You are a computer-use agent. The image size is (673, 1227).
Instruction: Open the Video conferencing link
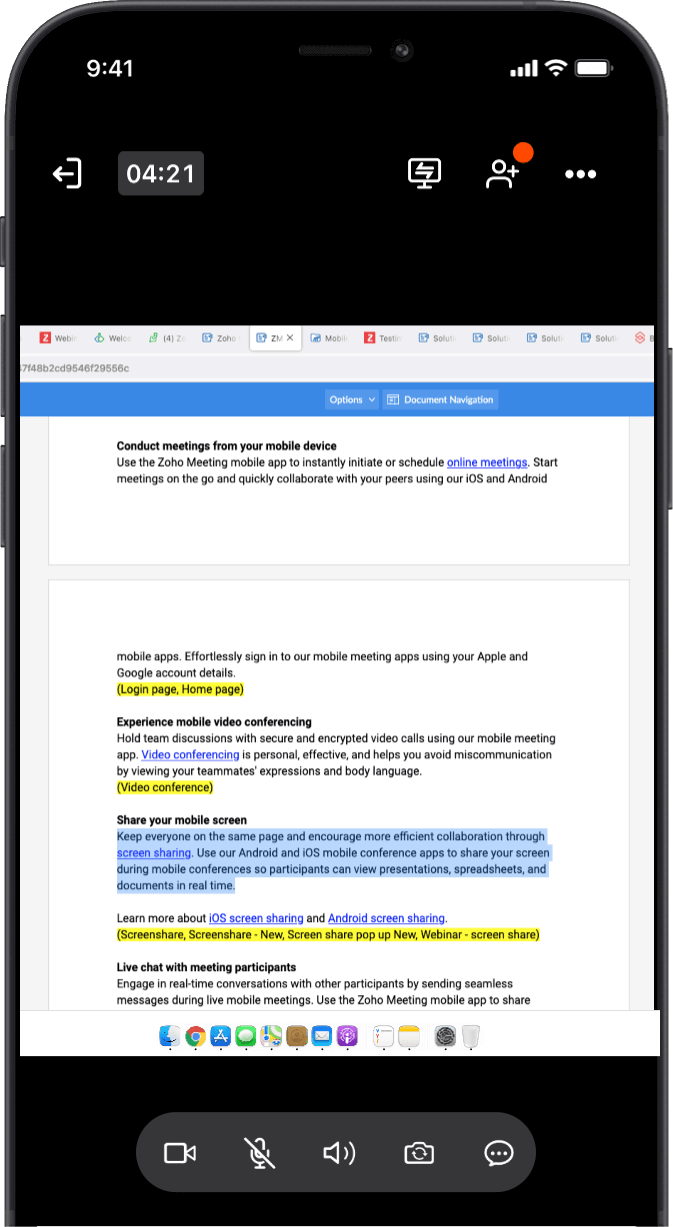[x=190, y=754]
